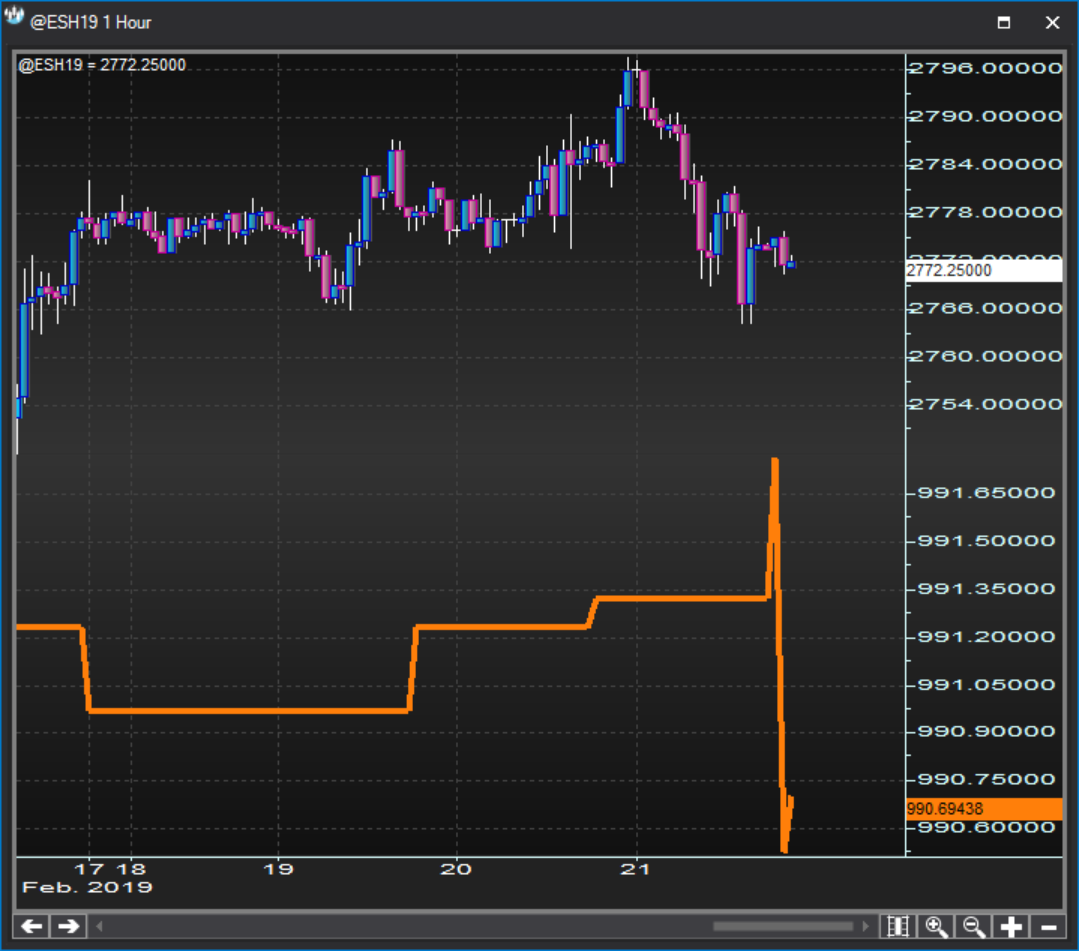Click the '@ESH19 = 2772.25000' symbol label

click(x=102, y=65)
